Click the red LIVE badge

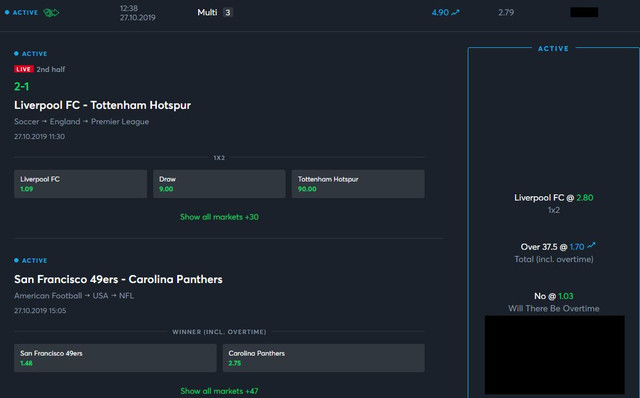23,69
